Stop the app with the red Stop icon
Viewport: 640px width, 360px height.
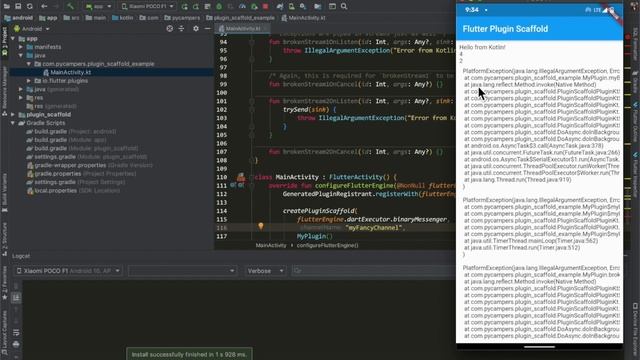(266, 6)
